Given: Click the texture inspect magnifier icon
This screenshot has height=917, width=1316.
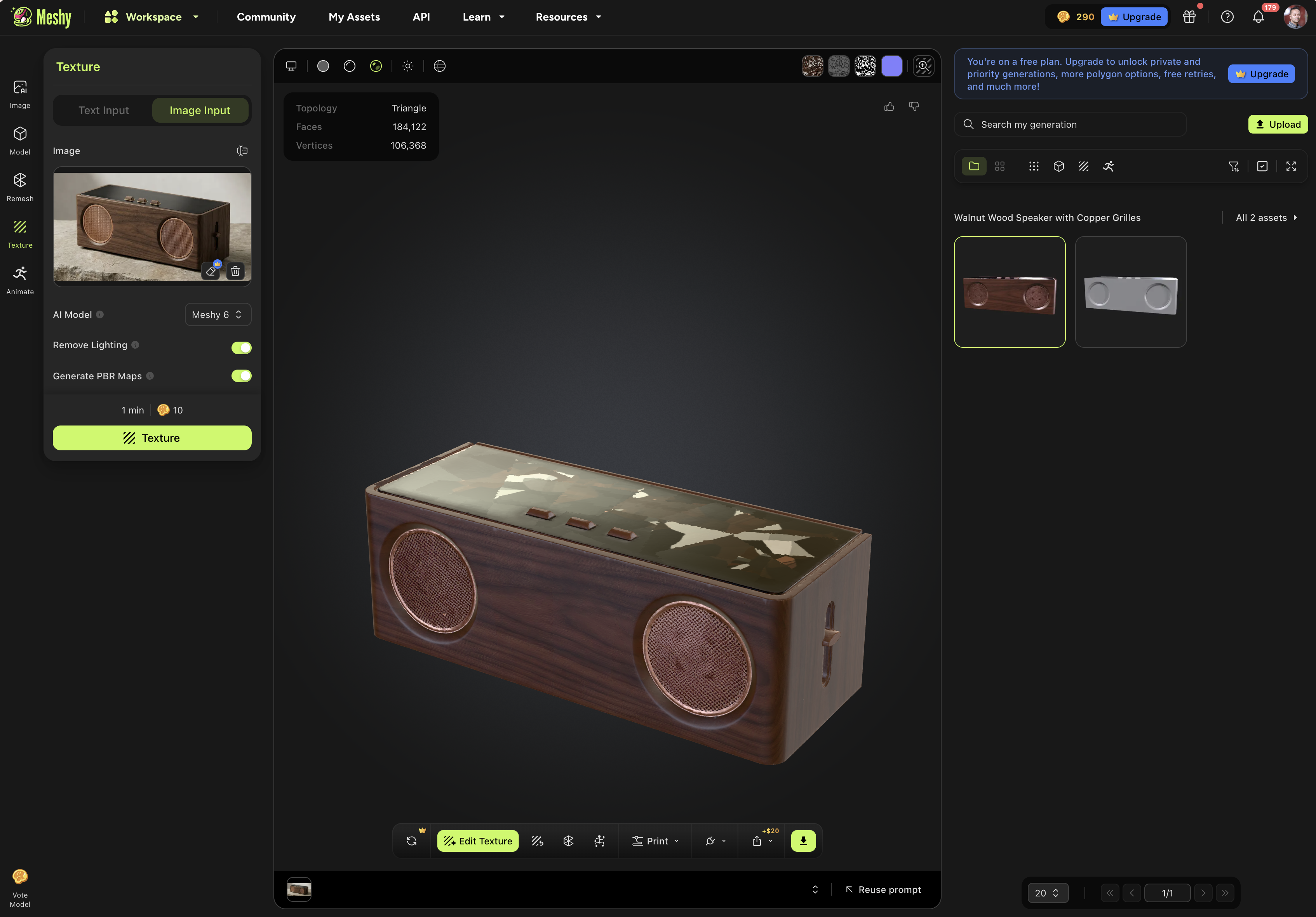Looking at the screenshot, I should pyautogui.click(x=923, y=66).
